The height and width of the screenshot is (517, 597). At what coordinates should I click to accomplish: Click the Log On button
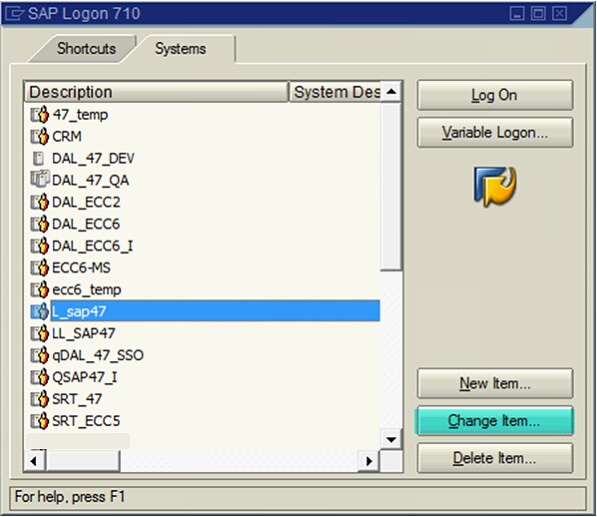[x=495, y=95]
